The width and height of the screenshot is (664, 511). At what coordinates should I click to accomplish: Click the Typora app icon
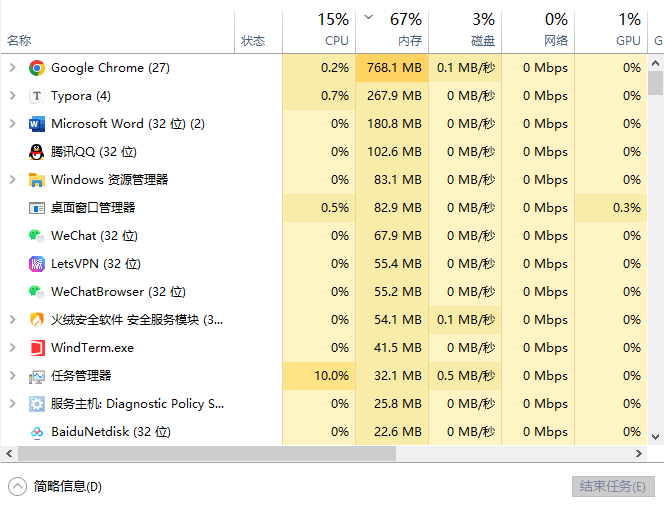click(37, 96)
